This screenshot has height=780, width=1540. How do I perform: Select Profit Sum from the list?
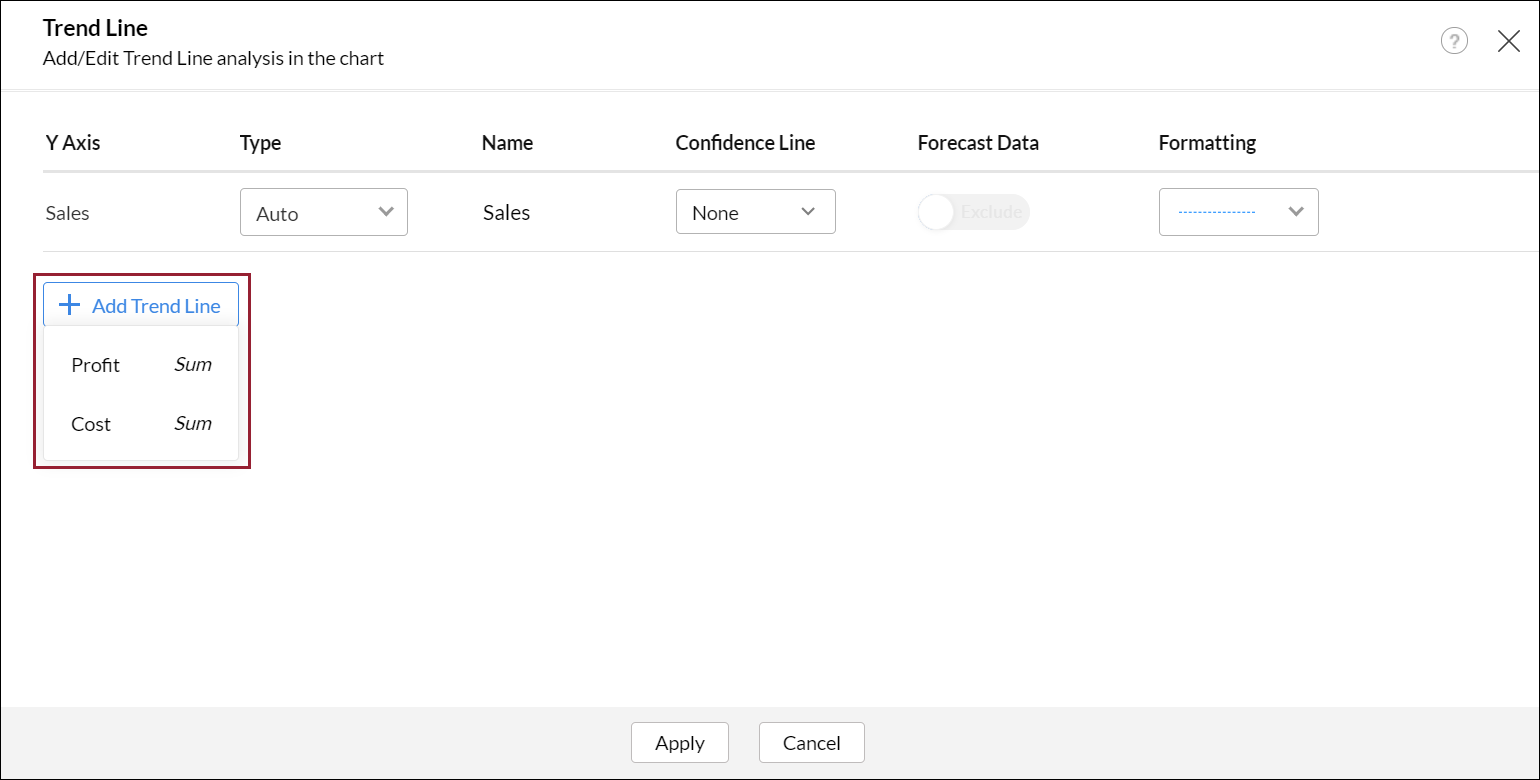click(141, 365)
